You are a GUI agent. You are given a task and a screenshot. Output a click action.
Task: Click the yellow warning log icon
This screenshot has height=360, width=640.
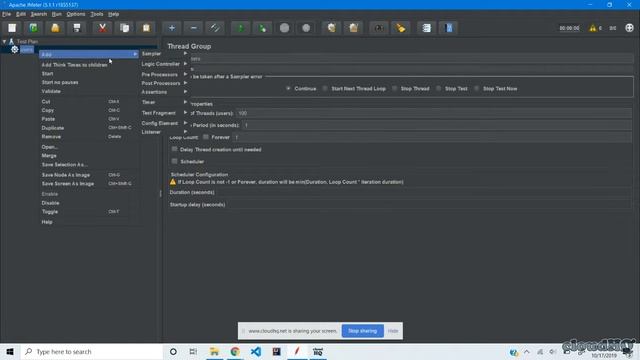pyautogui.click(x=593, y=28)
